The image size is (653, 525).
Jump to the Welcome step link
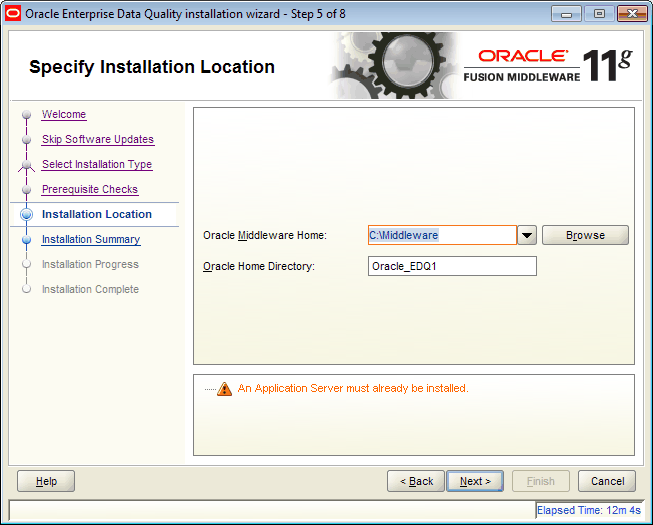[x=64, y=114]
